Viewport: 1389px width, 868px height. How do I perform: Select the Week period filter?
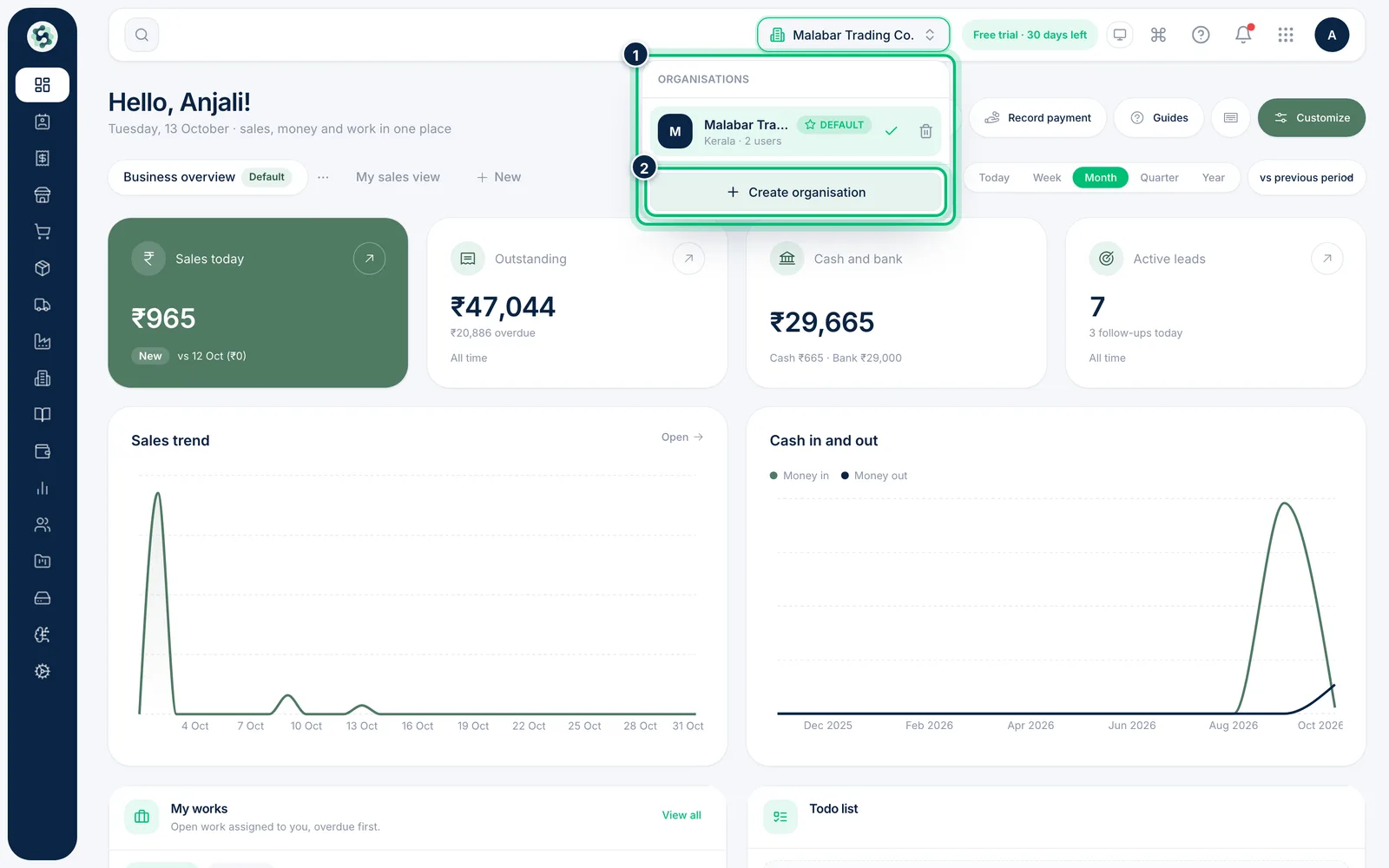[x=1047, y=177]
